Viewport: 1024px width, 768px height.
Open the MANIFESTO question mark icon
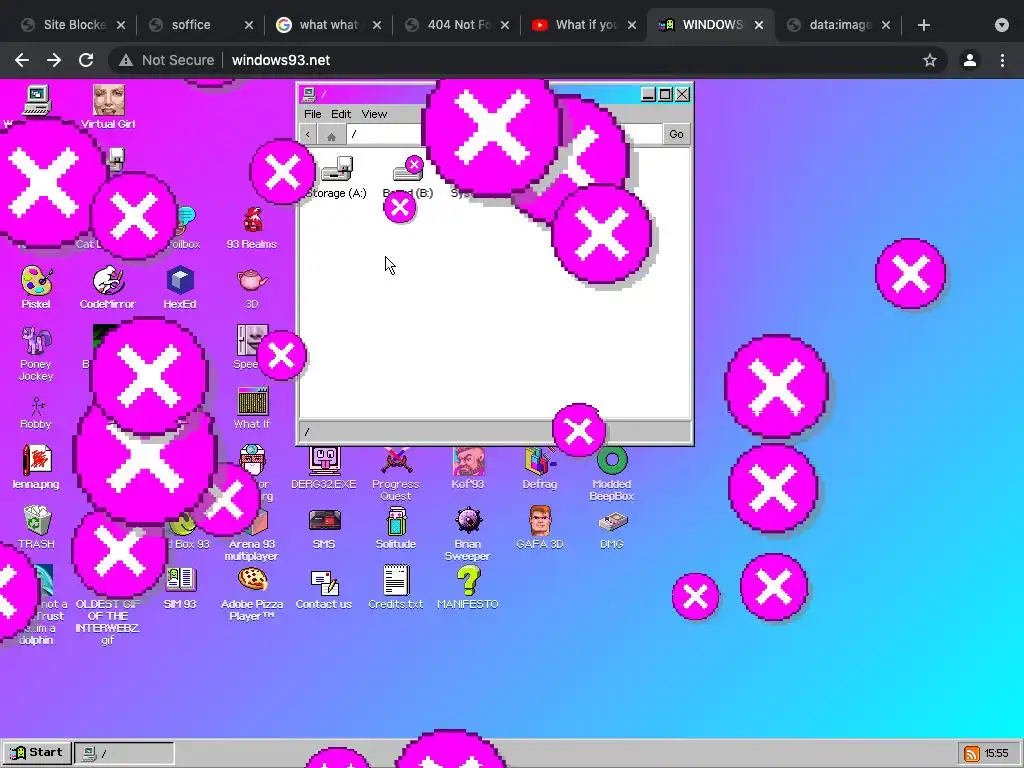click(x=468, y=588)
